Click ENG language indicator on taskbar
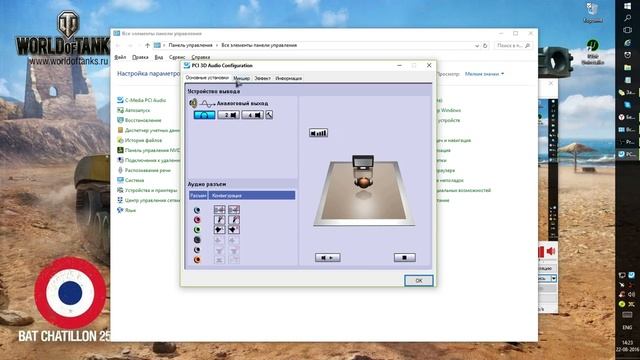The image size is (640, 360). click(627, 327)
